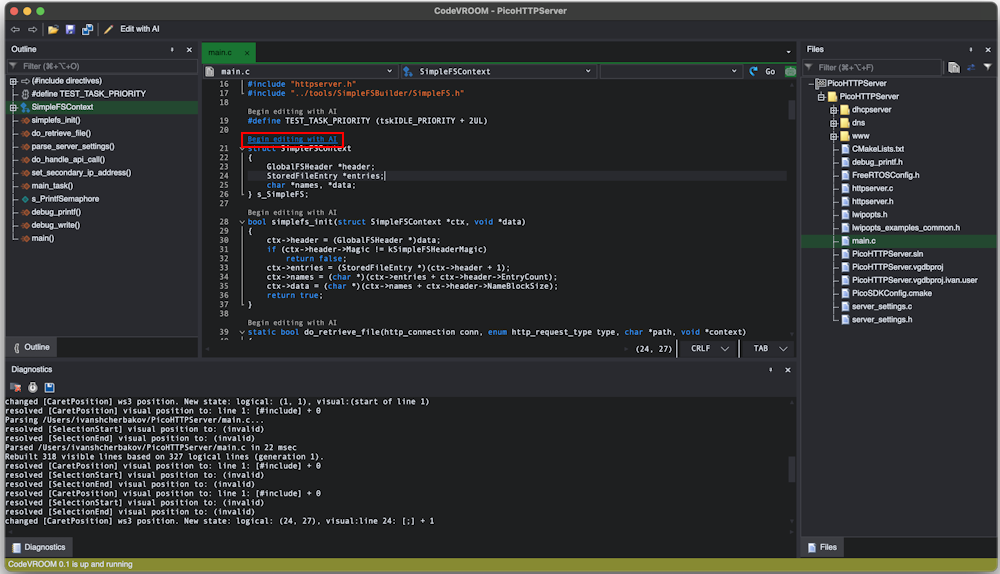
Task: Click the timer icon in Diagnostics
Action: click(x=32, y=387)
